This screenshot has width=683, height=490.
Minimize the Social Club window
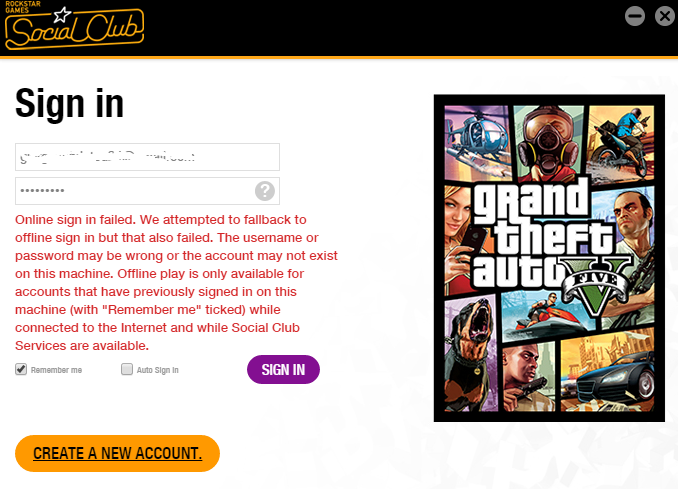click(x=635, y=17)
